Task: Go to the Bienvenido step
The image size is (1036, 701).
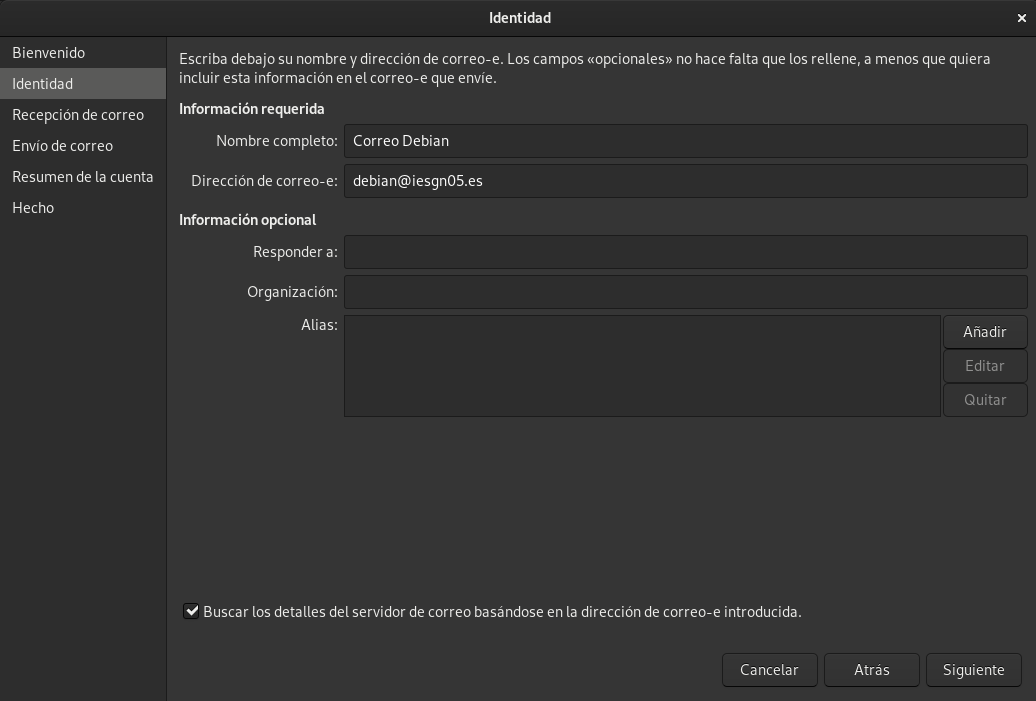Action: pos(48,53)
